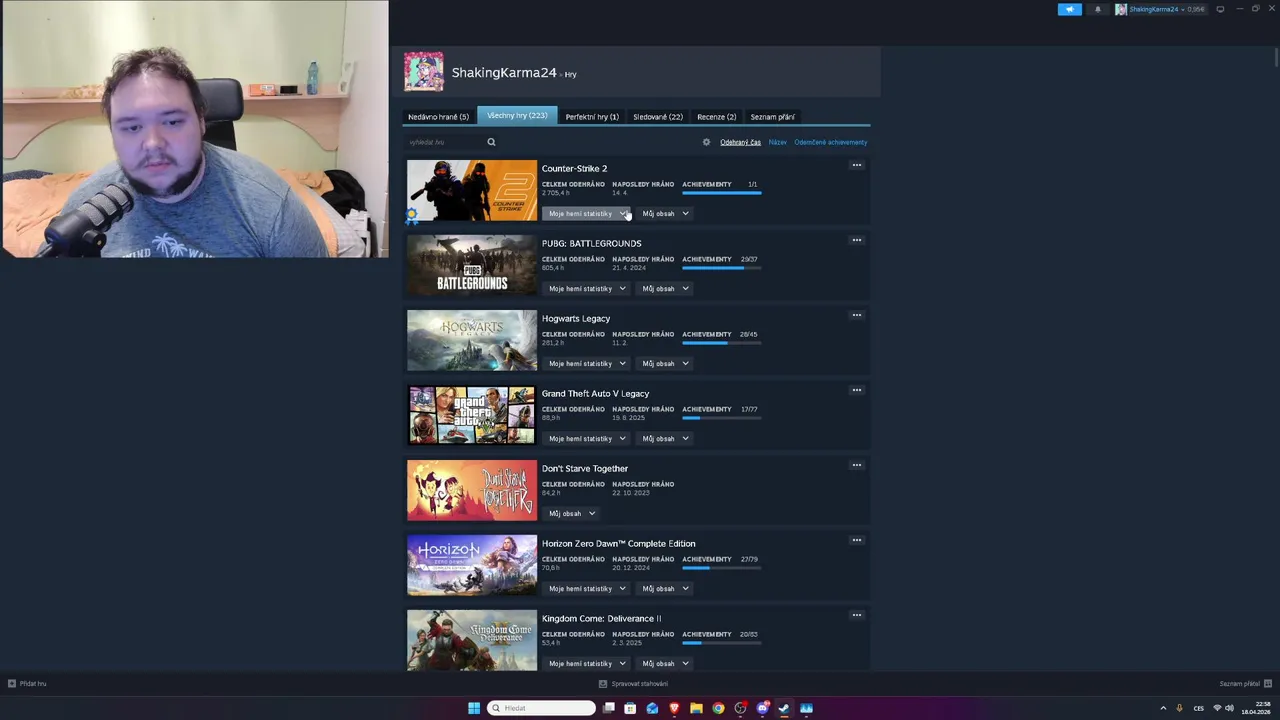Open Hogwarts Legacy more options menu
Screen dimensions: 1280x720
[x=856, y=315]
